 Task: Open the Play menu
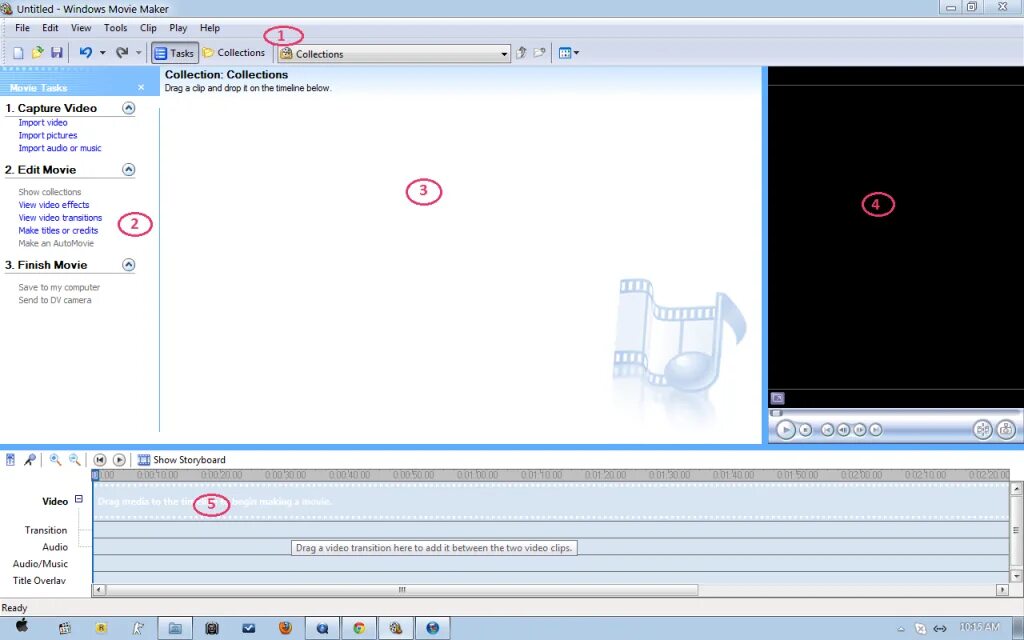178,28
